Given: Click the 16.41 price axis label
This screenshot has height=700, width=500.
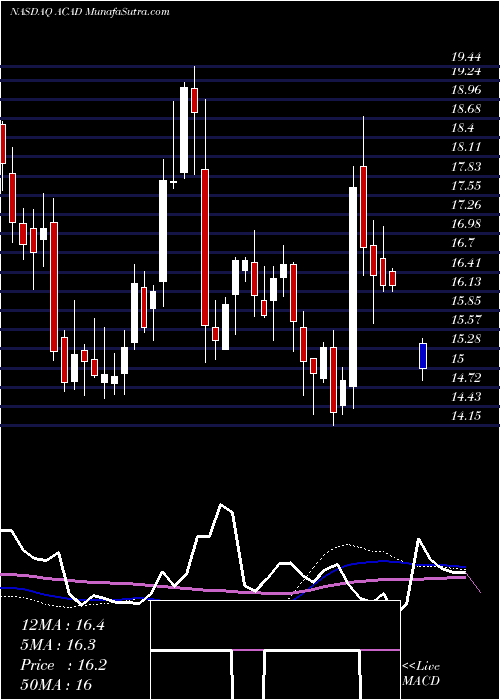Looking at the screenshot, I should 466,262.
